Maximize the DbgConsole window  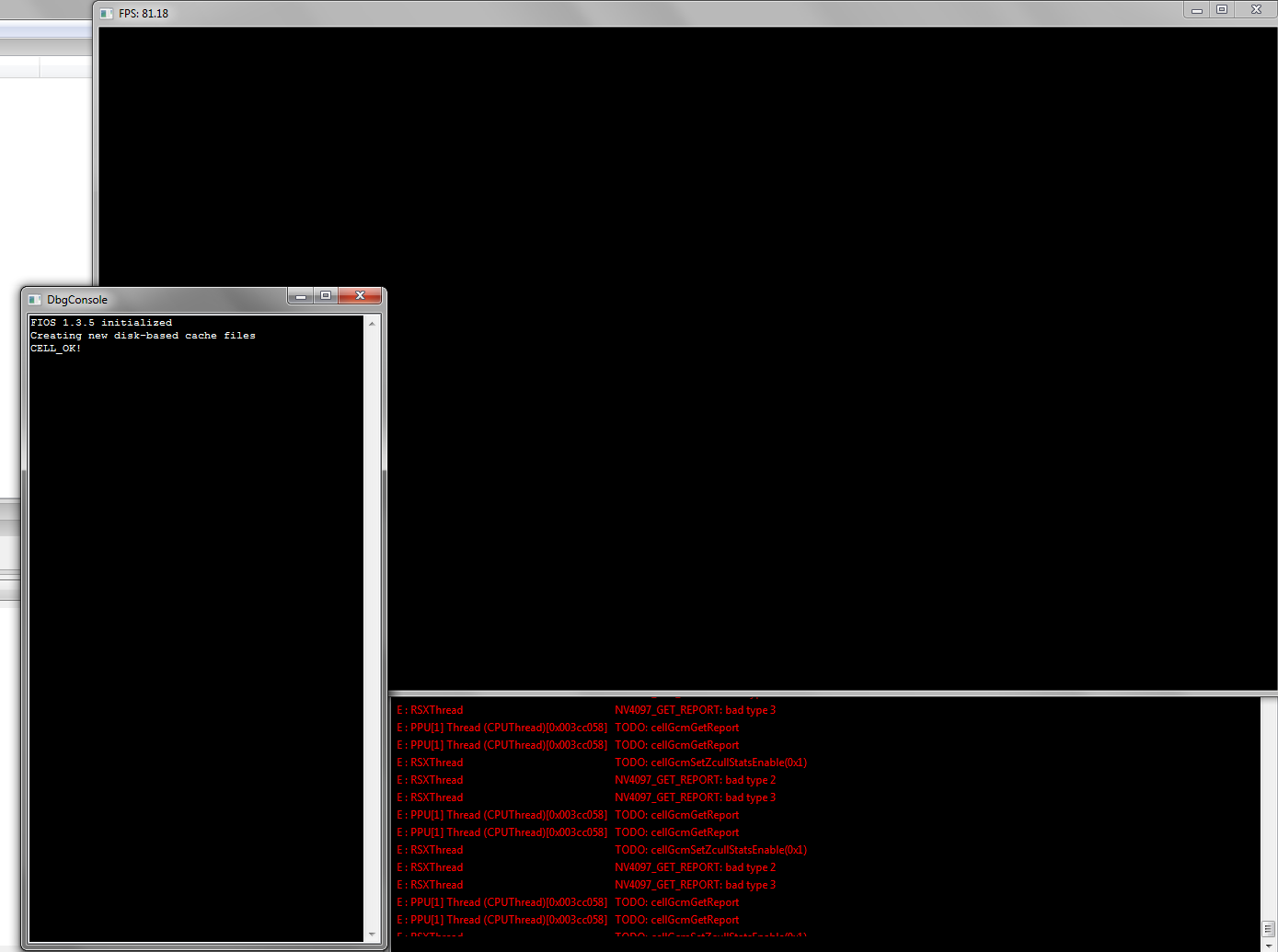[326, 296]
